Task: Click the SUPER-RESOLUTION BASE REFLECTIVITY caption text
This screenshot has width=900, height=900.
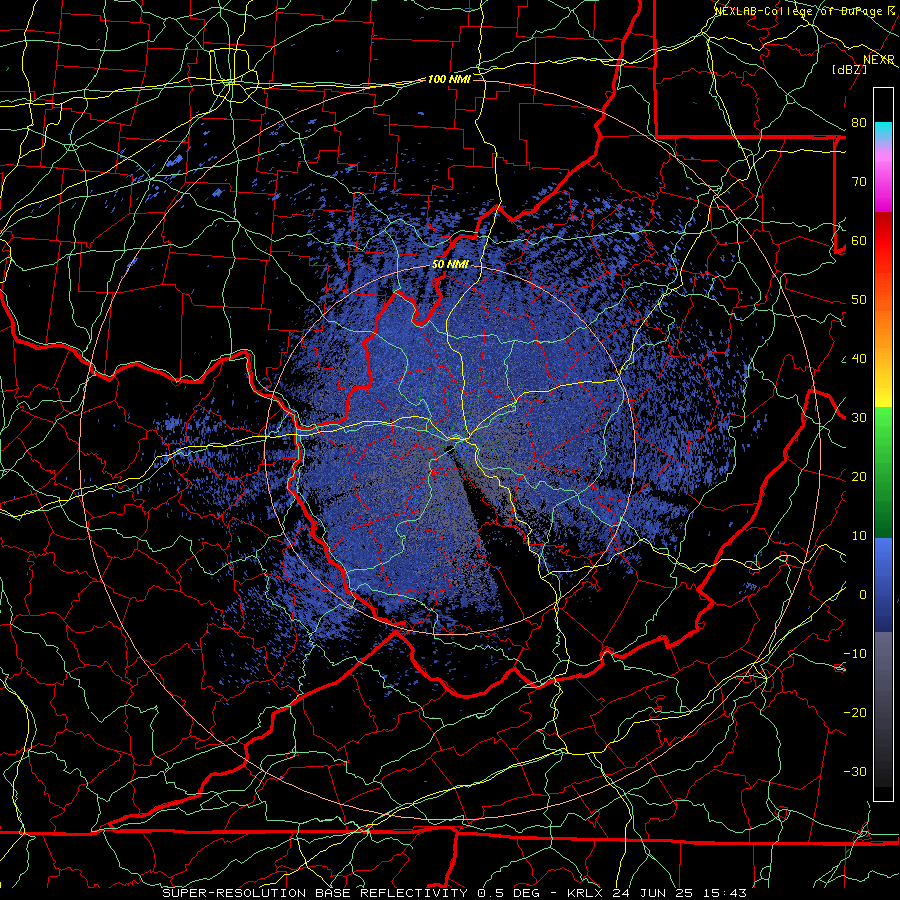Action: pos(315,893)
